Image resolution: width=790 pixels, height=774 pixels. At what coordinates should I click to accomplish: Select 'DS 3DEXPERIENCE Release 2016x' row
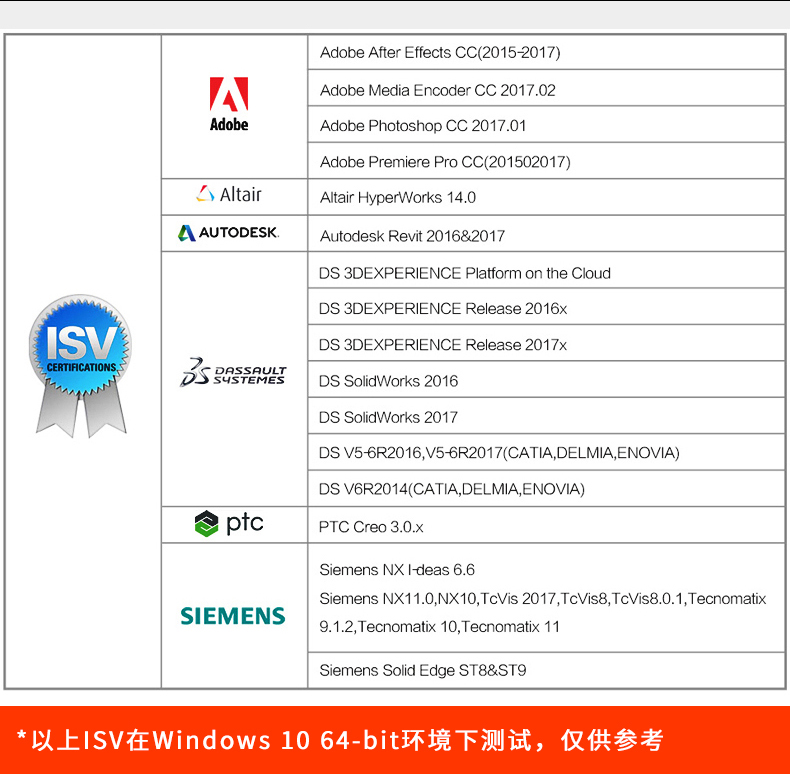(x=547, y=307)
